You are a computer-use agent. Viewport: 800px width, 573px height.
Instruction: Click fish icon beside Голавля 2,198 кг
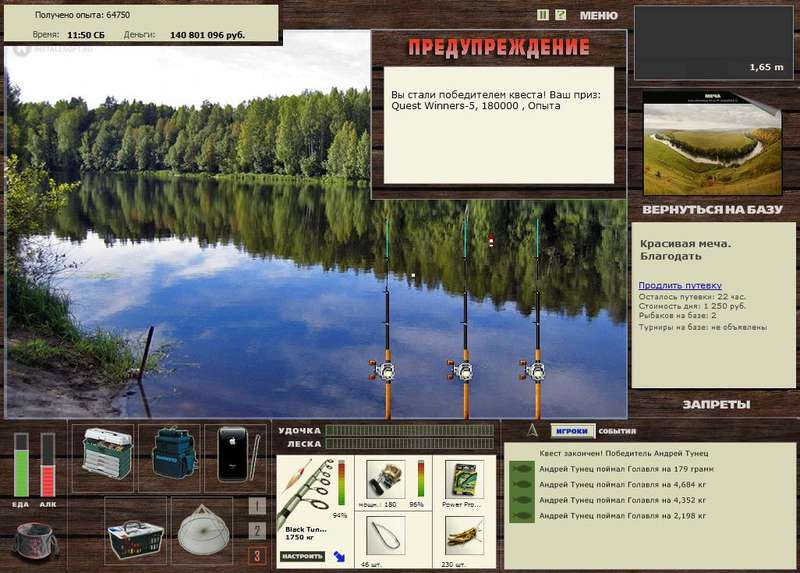(x=522, y=516)
